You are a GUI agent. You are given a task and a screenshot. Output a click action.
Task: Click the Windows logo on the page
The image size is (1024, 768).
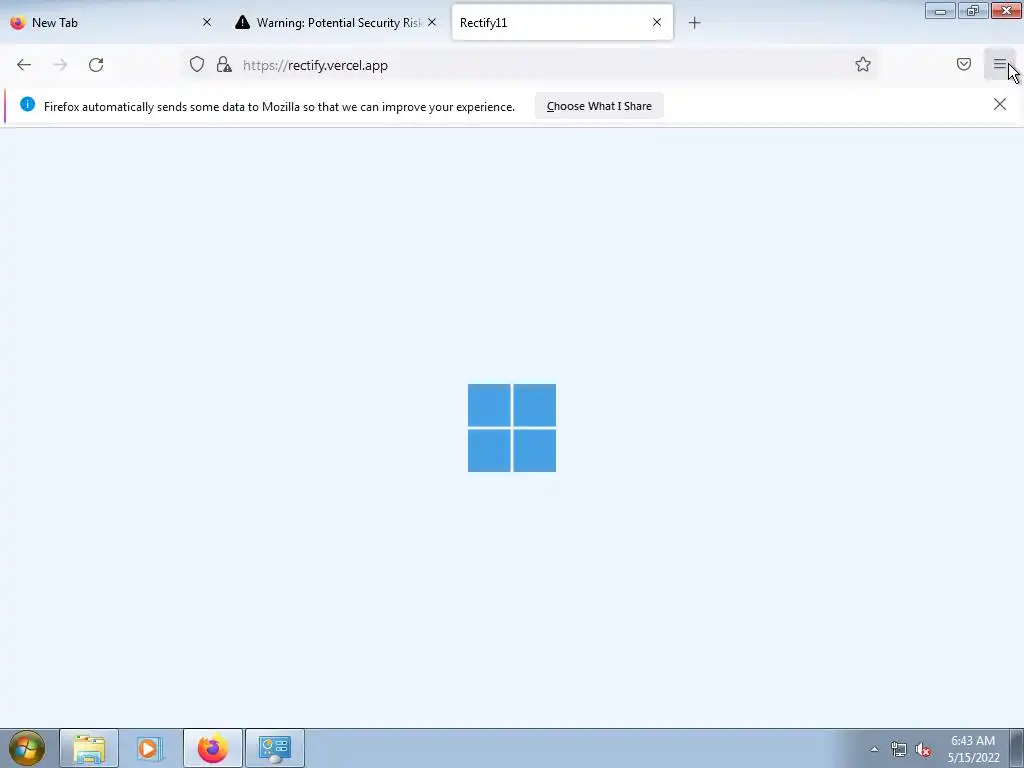point(512,428)
